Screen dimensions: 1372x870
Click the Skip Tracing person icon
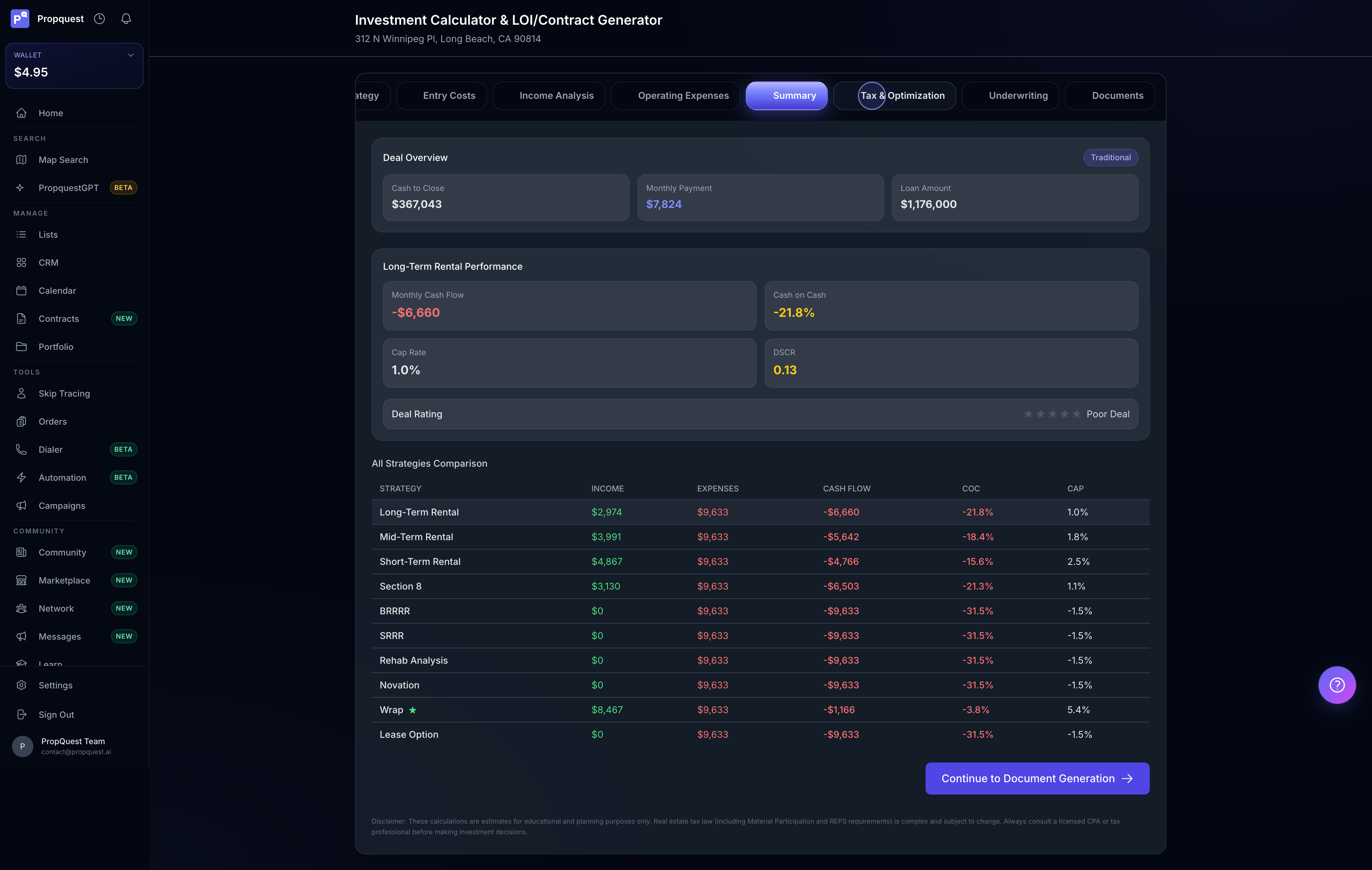pyautogui.click(x=22, y=393)
